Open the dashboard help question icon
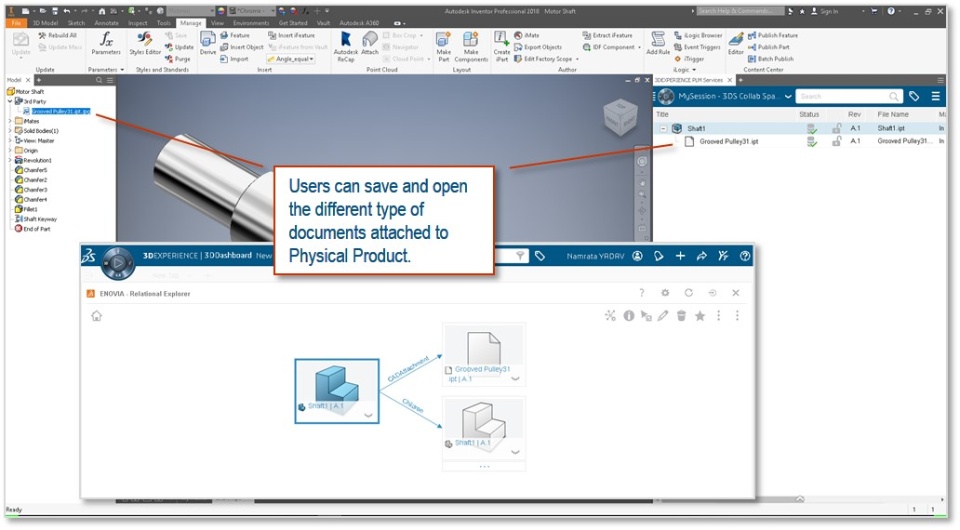 745,256
